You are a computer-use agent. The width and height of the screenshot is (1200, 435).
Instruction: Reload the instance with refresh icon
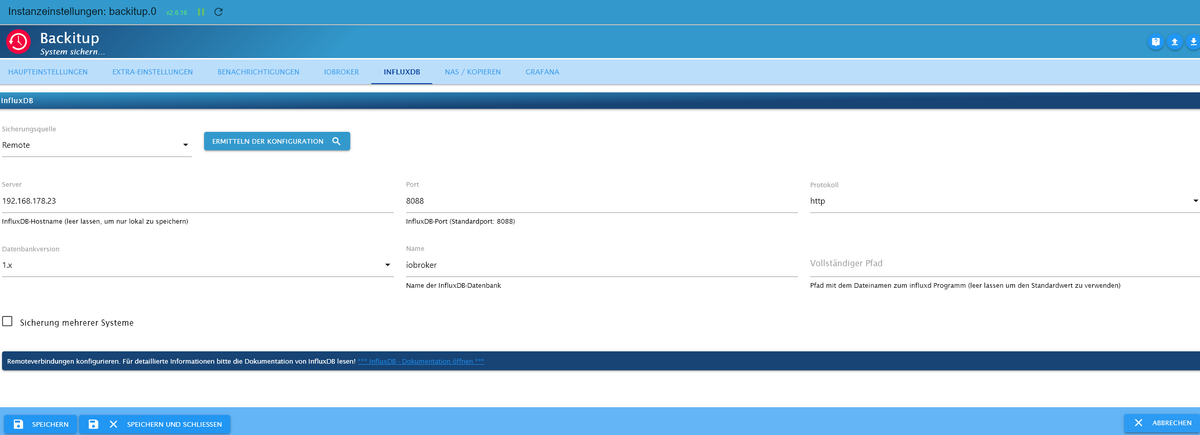click(x=219, y=12)
